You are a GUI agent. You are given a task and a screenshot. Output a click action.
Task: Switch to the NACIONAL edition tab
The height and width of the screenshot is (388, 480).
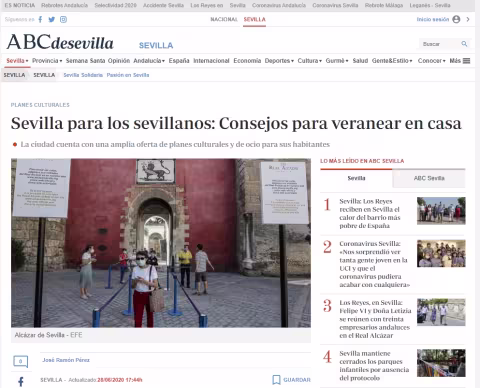pos(224,19)
